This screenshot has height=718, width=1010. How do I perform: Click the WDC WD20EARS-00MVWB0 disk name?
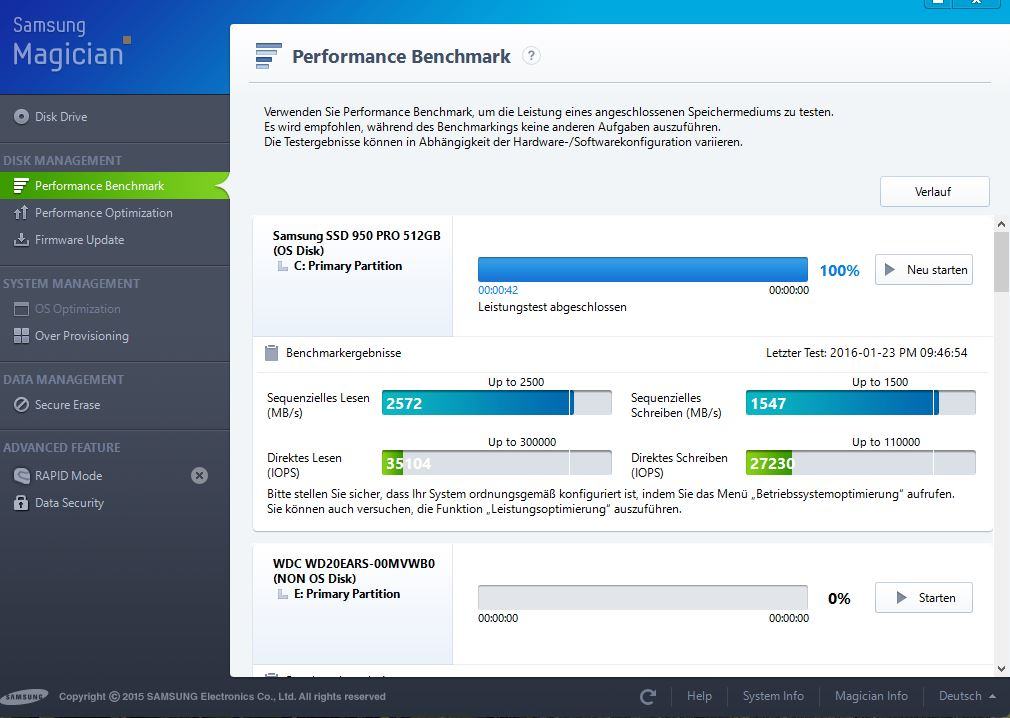click(354, 563)
